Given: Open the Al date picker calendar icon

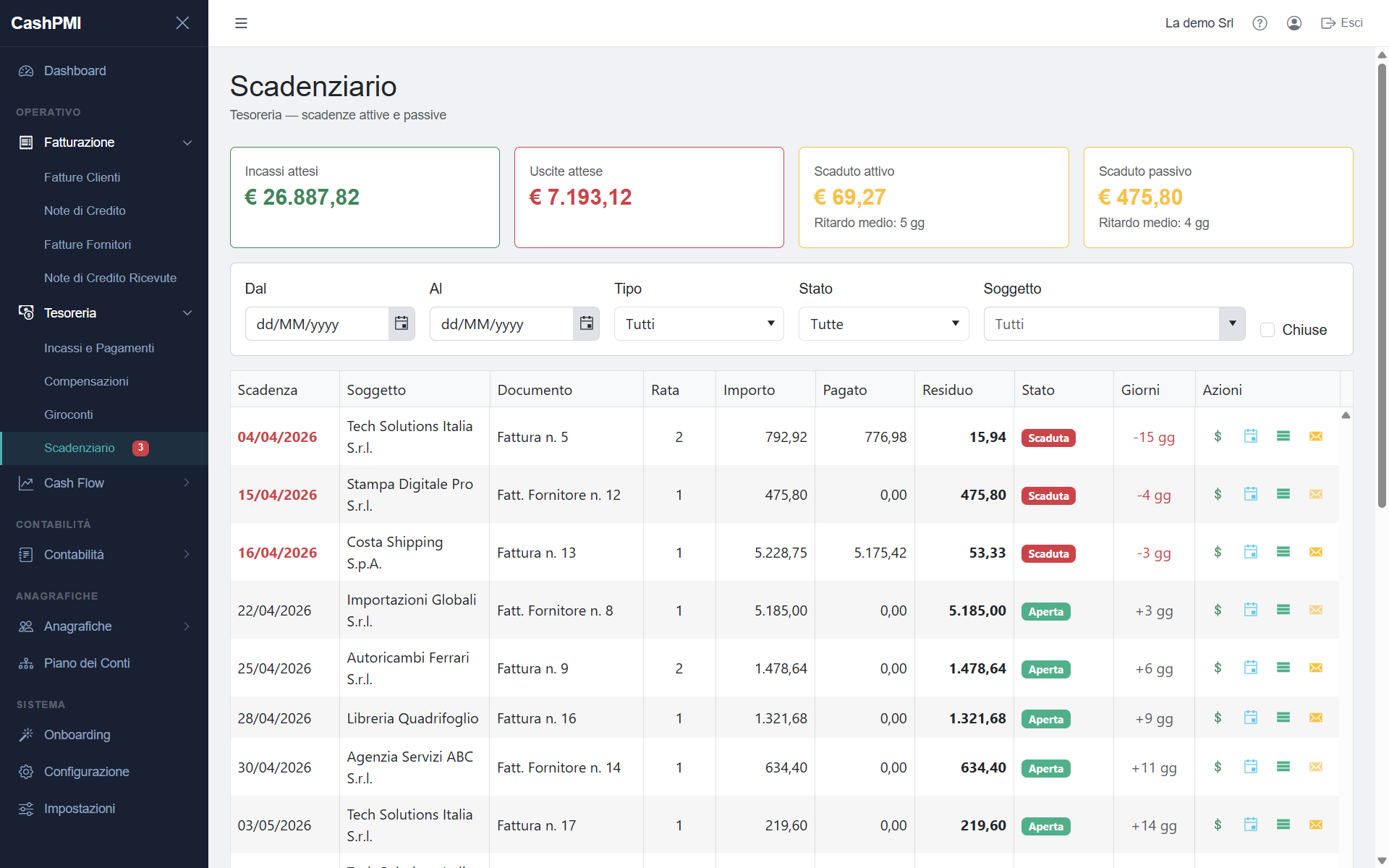Looking at the screenshot, I should pos(586,323).
